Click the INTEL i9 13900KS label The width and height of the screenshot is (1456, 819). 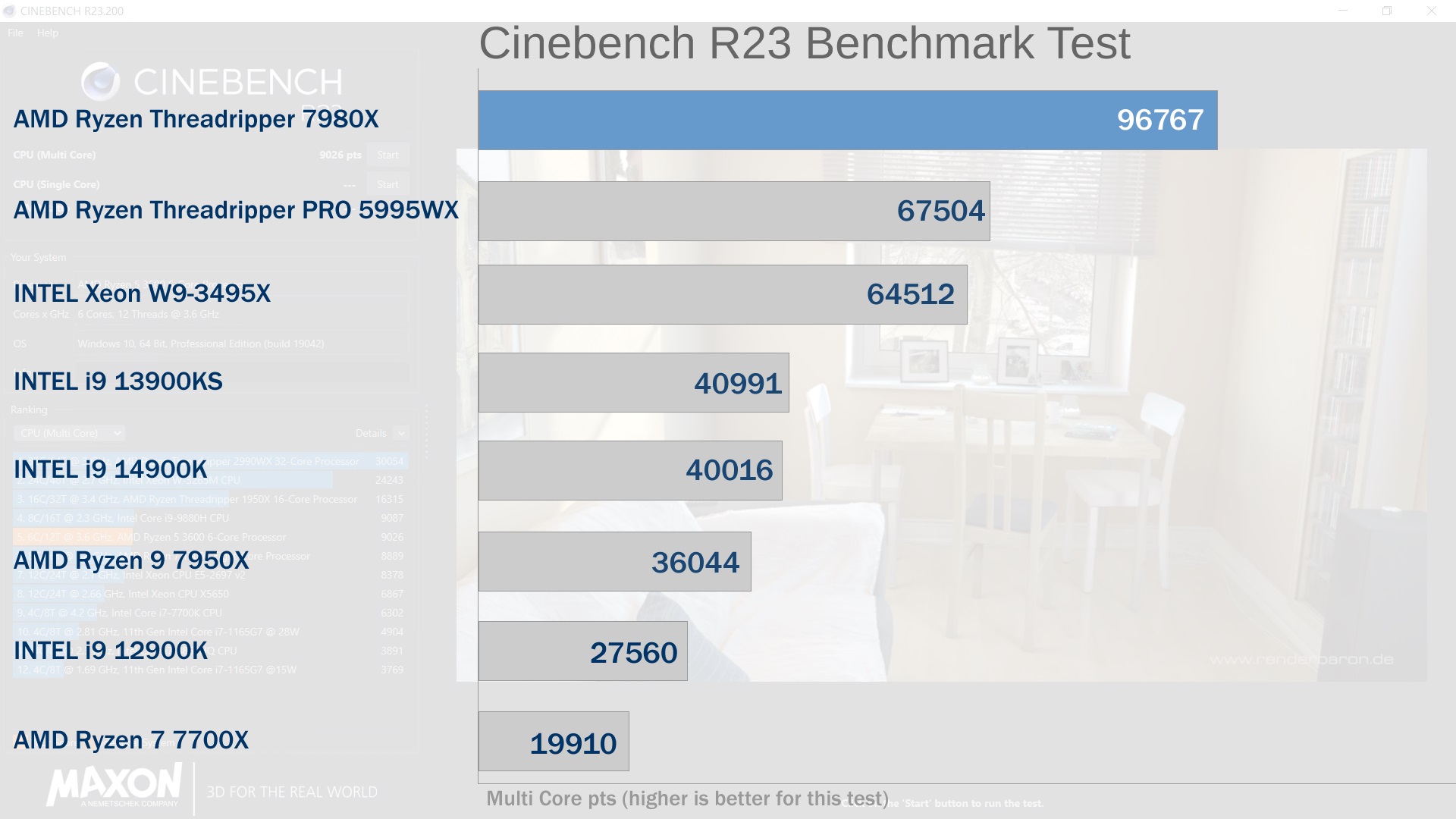point(118,381)
